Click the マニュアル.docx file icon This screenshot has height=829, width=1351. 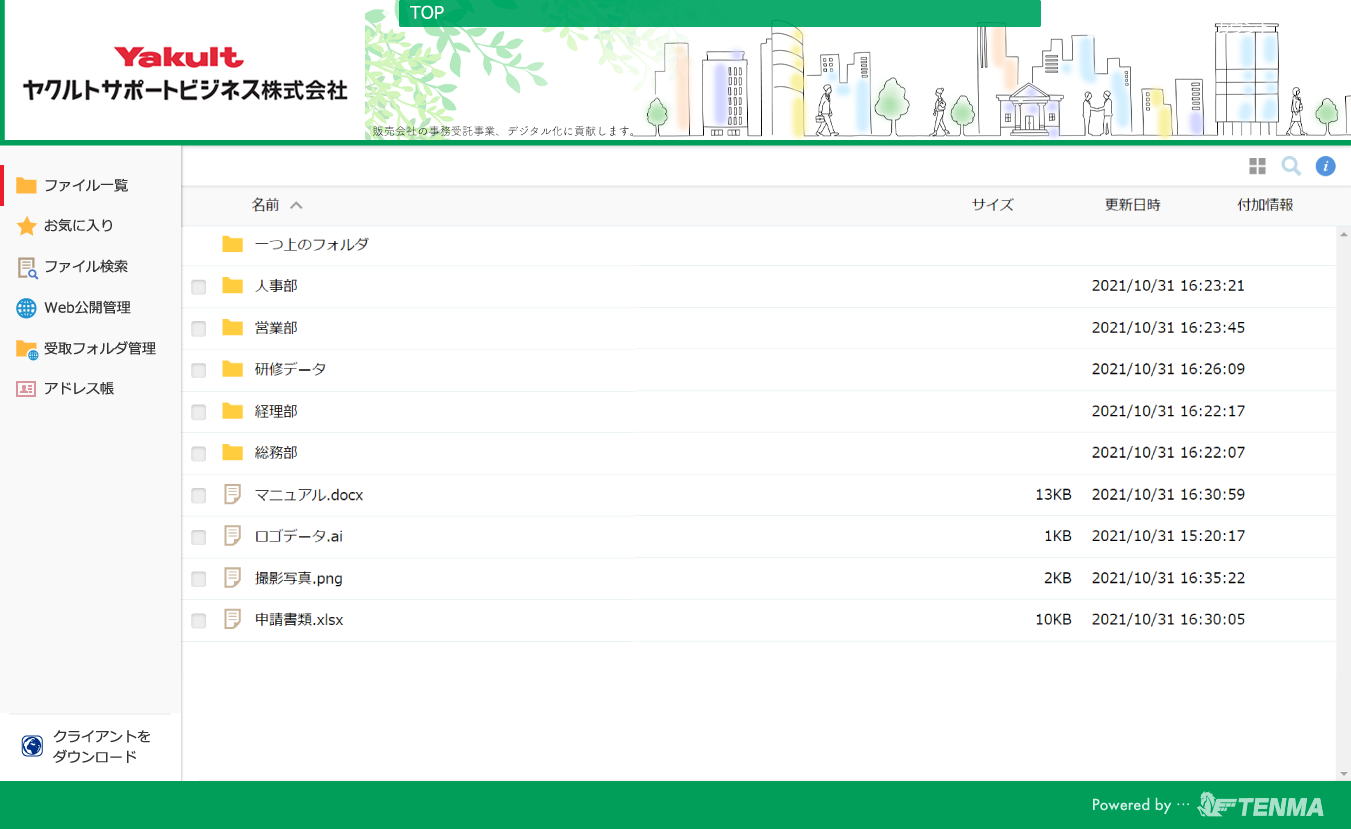(233, 494)
